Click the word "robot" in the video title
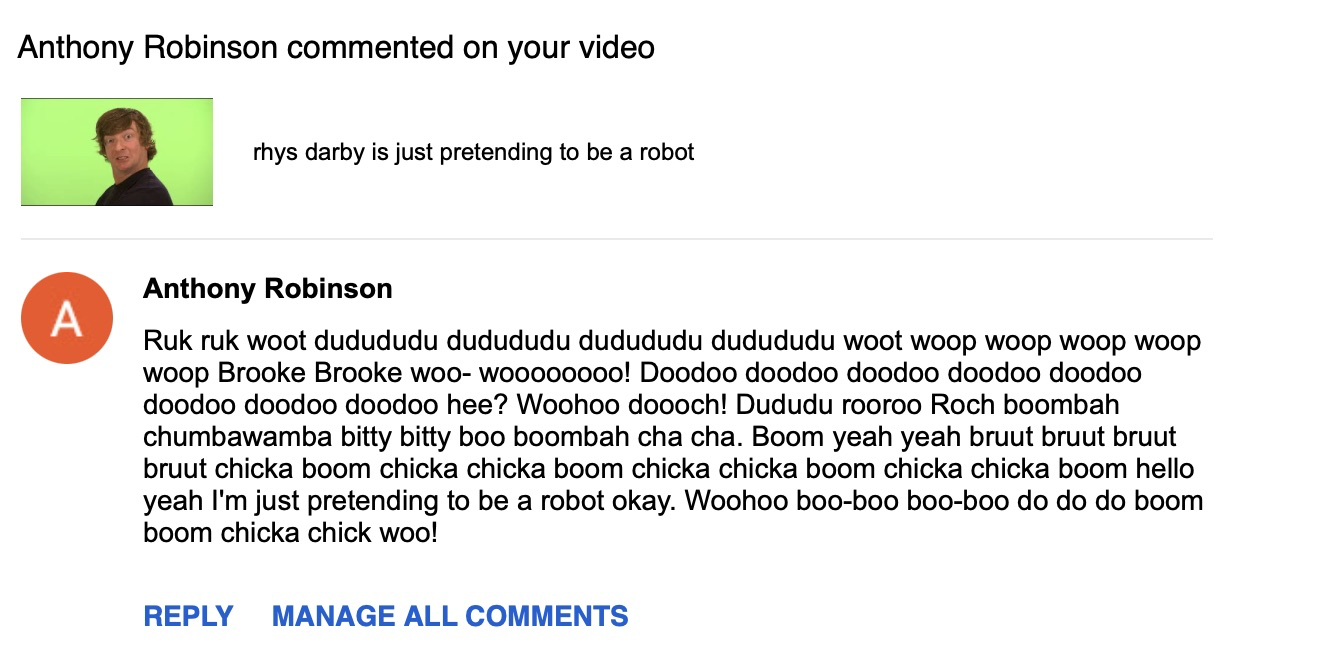 [667, 153]
